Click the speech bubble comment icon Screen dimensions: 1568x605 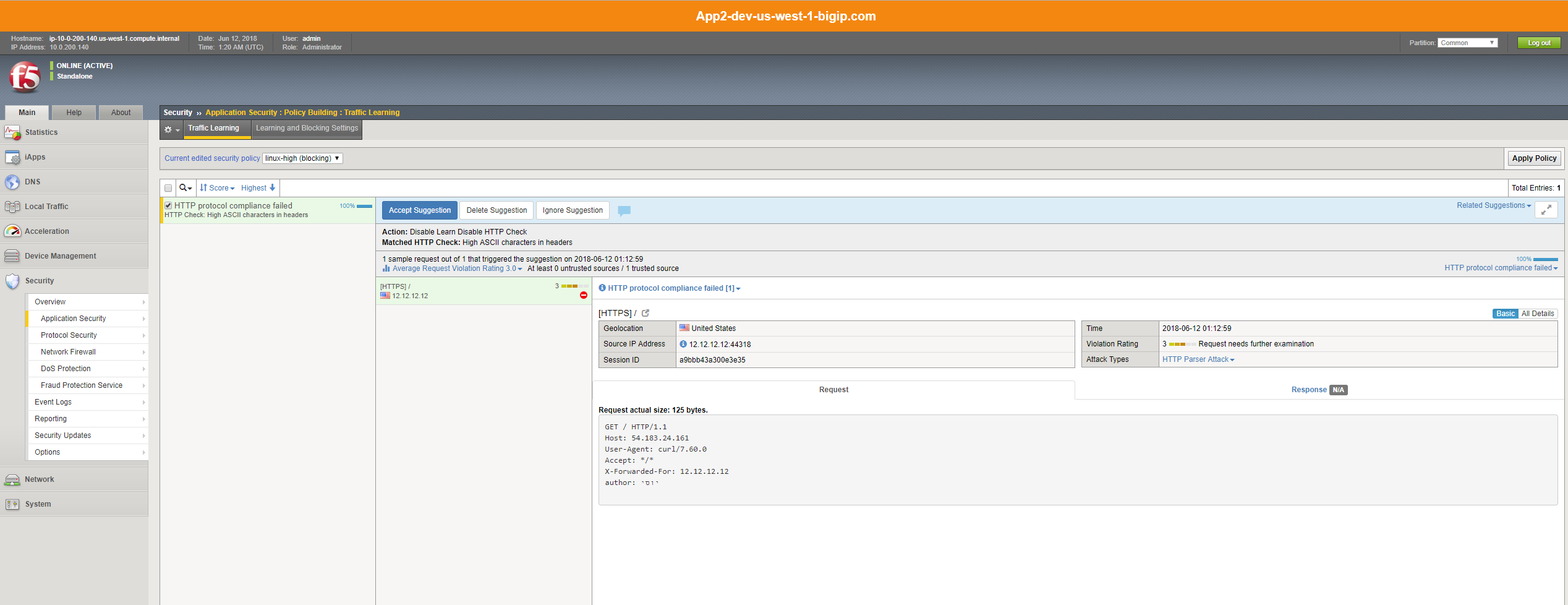pyautogui.click(x=624, y=211)
